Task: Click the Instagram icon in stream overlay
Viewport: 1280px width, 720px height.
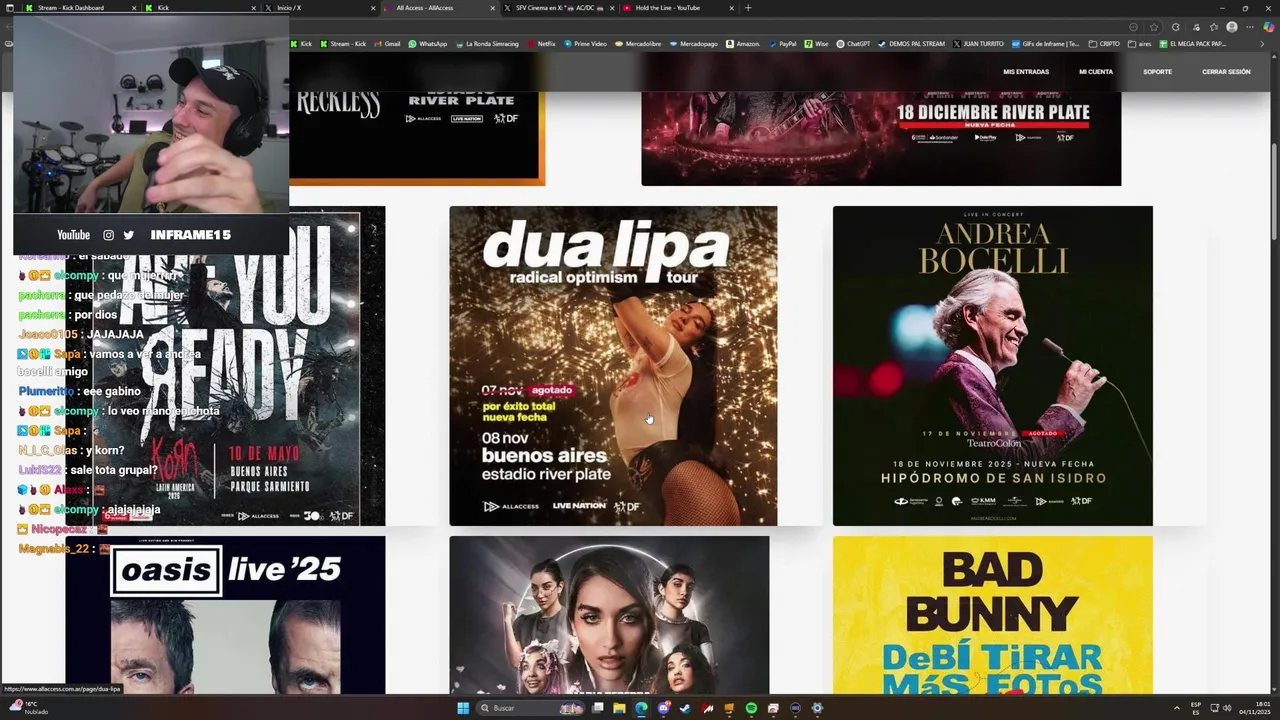Action: pos(108,235)
